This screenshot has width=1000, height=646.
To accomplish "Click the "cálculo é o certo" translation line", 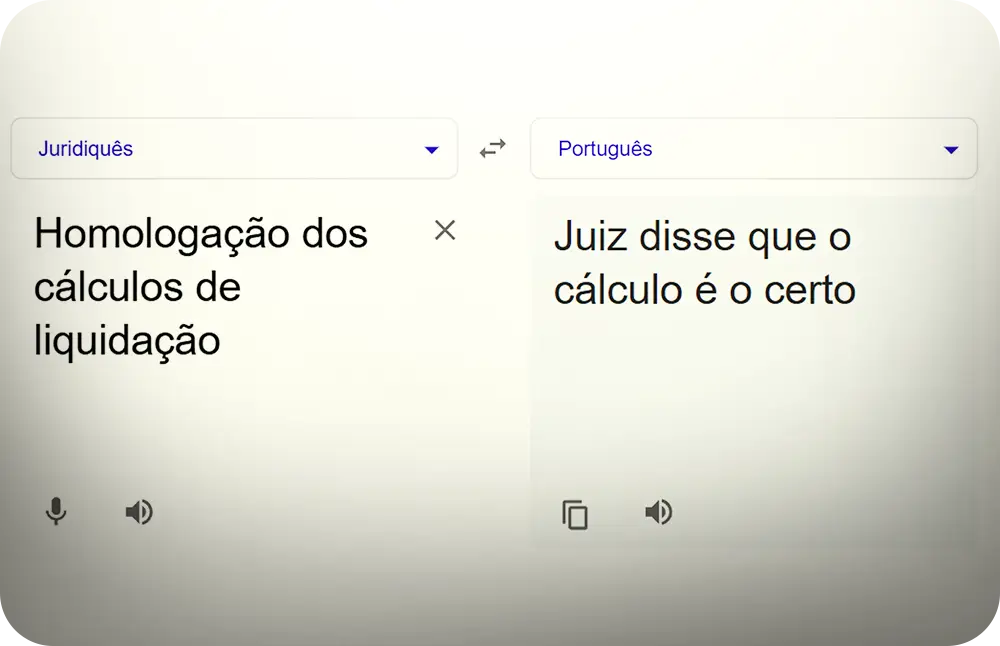I will click(704, 291).
